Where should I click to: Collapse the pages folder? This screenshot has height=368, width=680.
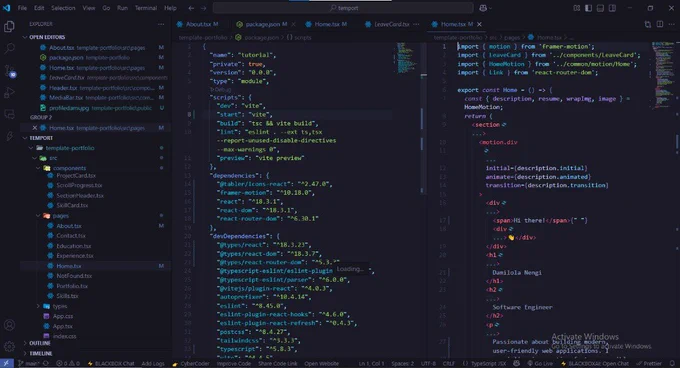pyautogui.click(x=61, y=215)
